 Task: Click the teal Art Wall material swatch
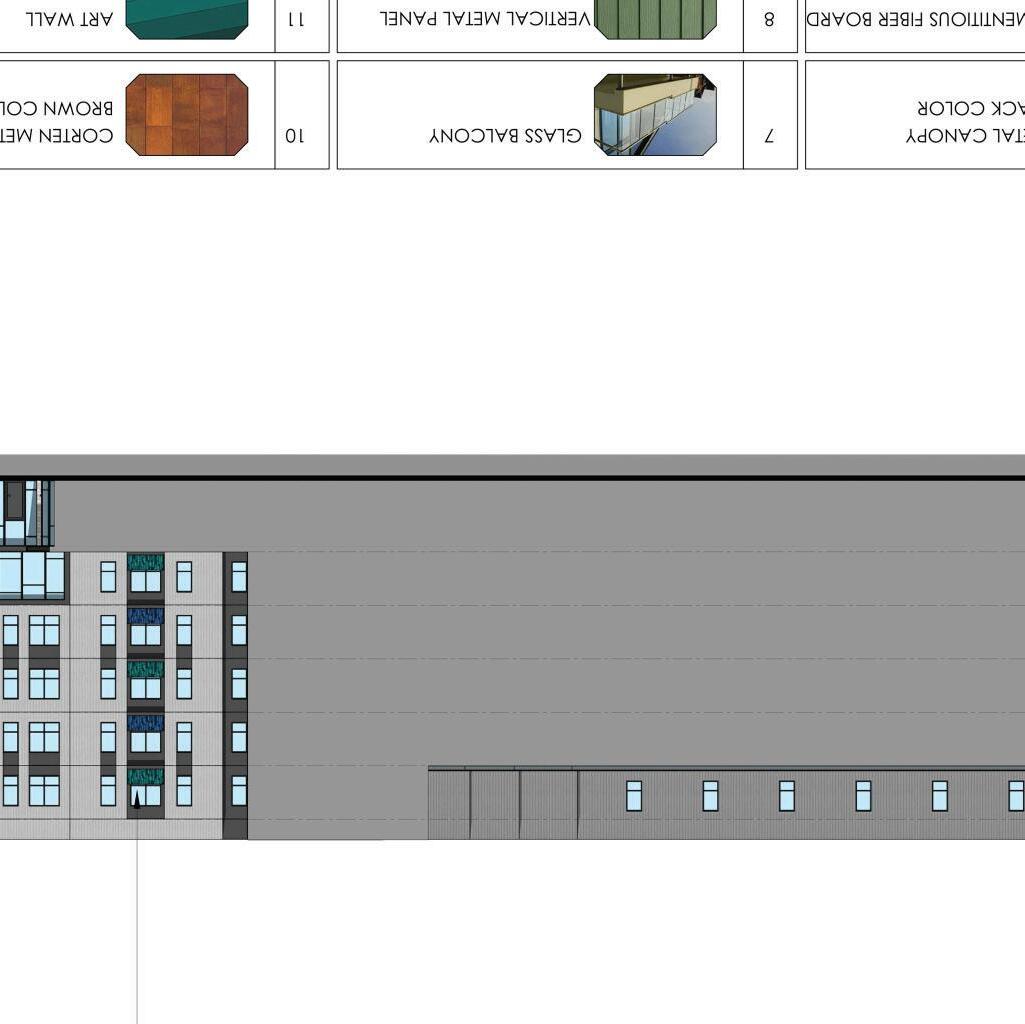click(x=186, y=20)
